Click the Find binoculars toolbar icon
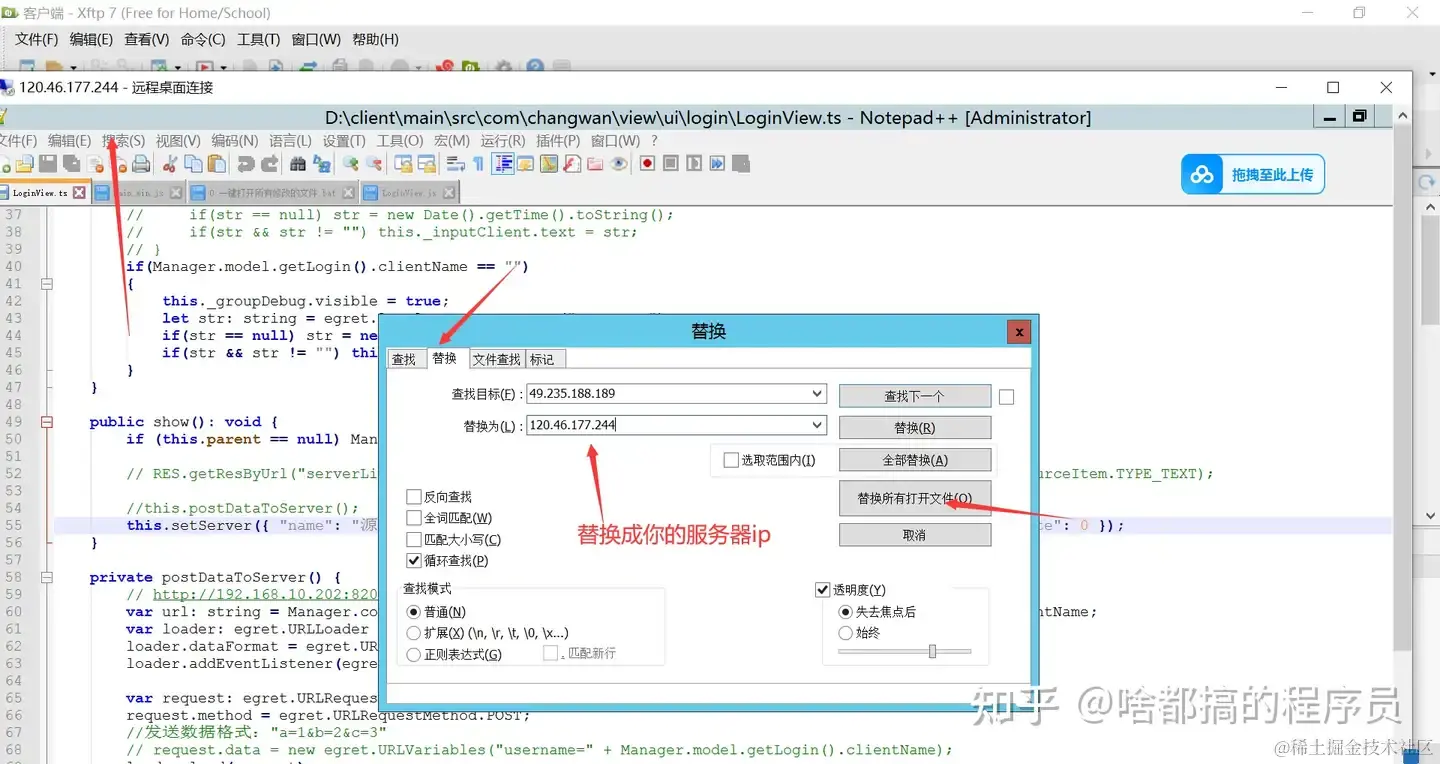 coord(298,164)
